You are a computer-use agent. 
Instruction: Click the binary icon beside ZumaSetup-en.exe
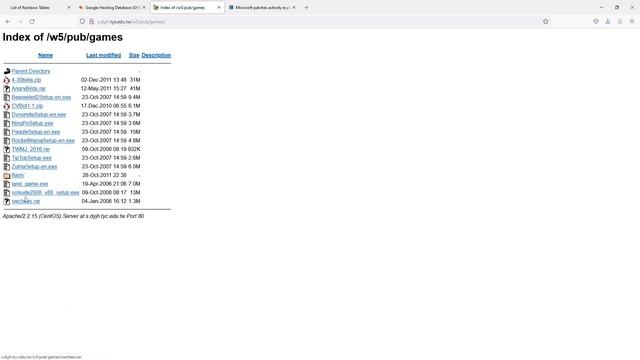click(x=7, y=167)
